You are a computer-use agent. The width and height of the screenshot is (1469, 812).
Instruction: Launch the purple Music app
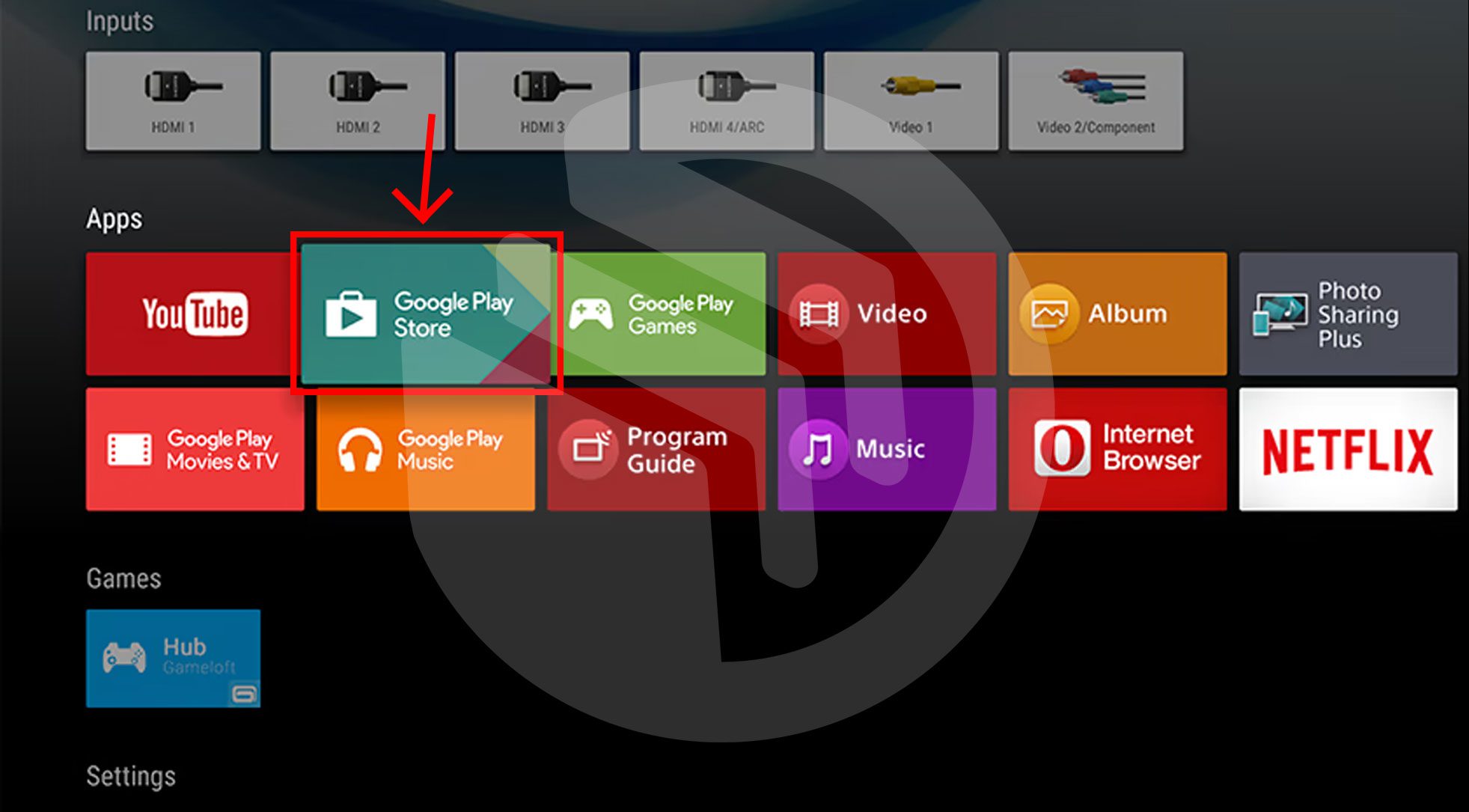[887, 449]
